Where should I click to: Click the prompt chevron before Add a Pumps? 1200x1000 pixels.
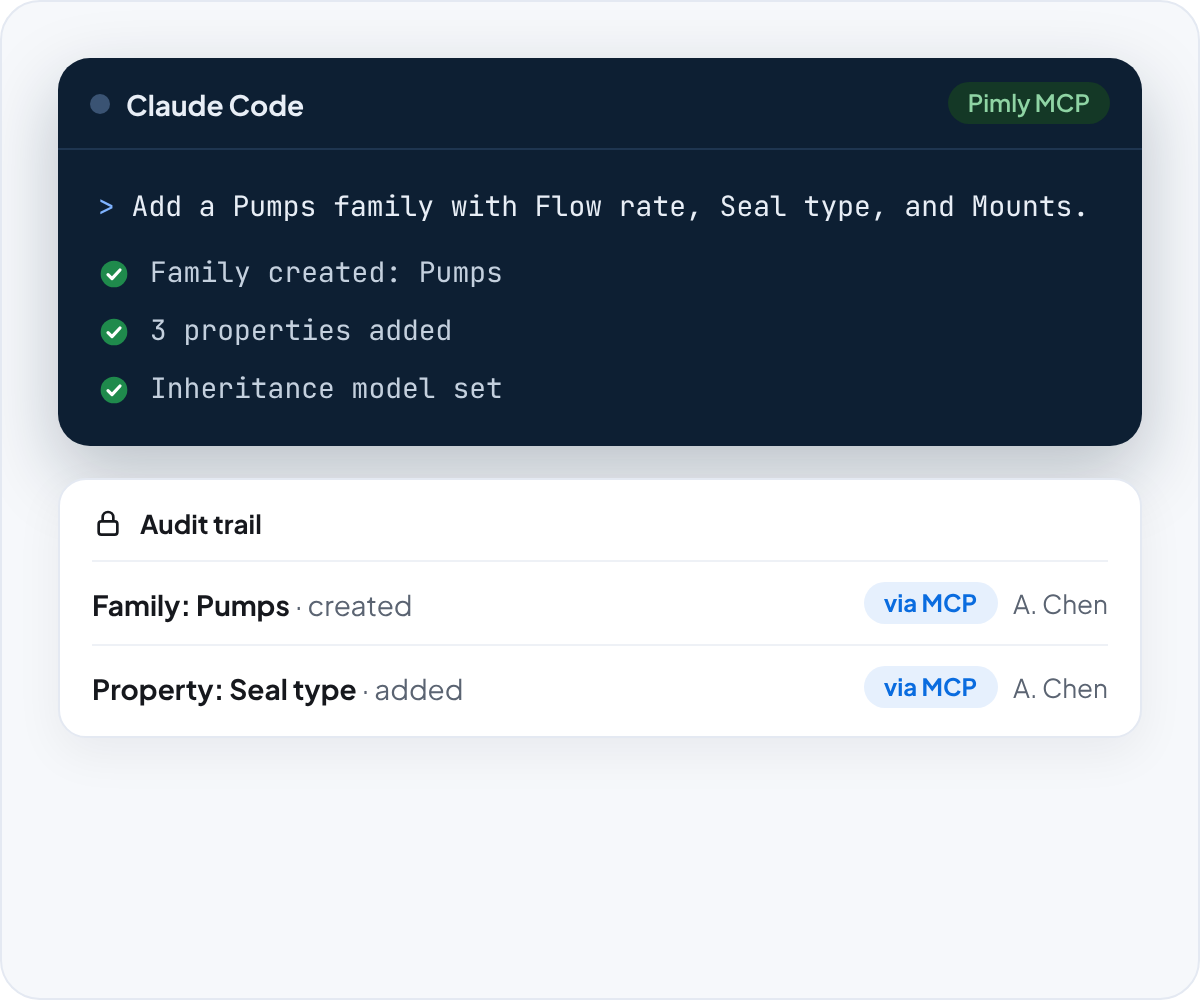tap(106, 207)
